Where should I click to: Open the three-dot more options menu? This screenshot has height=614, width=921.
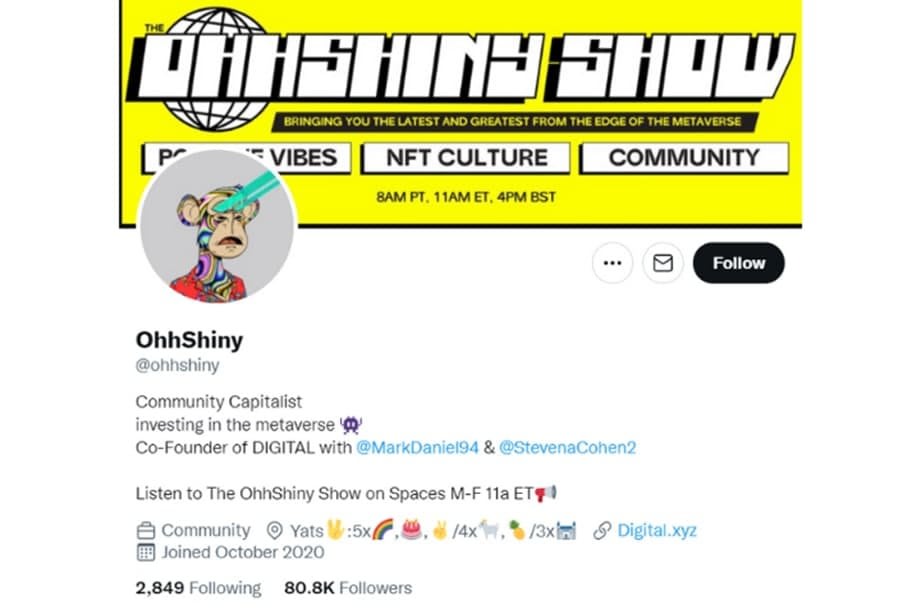pos(612,263)
